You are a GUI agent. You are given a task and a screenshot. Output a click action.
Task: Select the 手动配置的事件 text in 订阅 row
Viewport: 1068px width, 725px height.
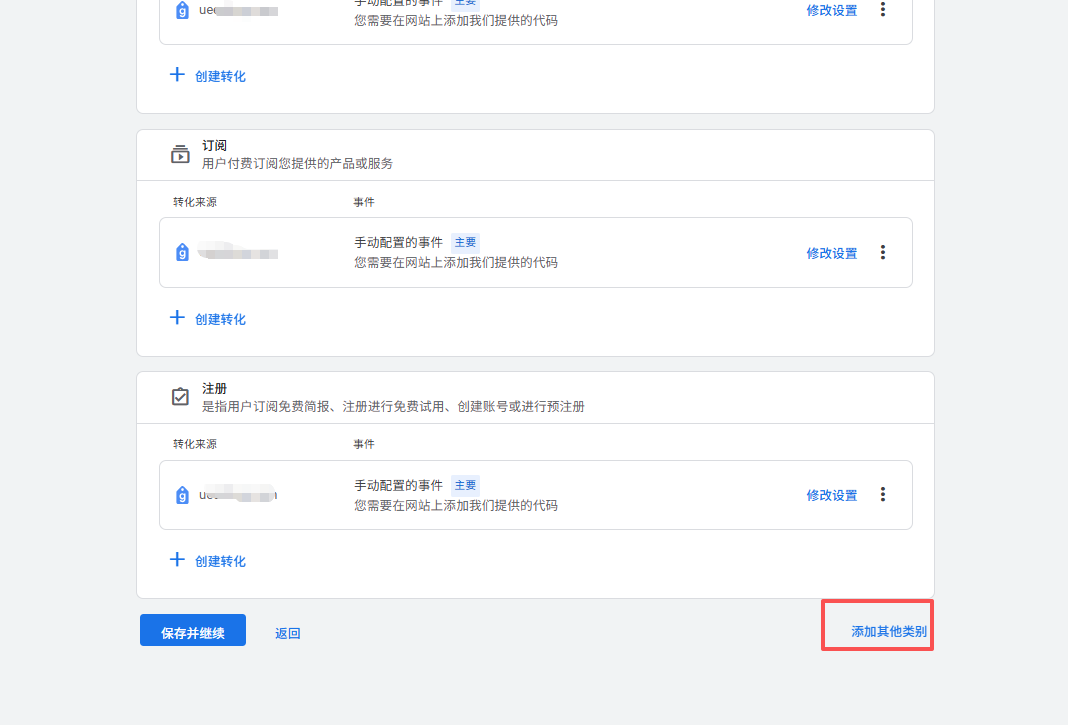tap(398, 242)
